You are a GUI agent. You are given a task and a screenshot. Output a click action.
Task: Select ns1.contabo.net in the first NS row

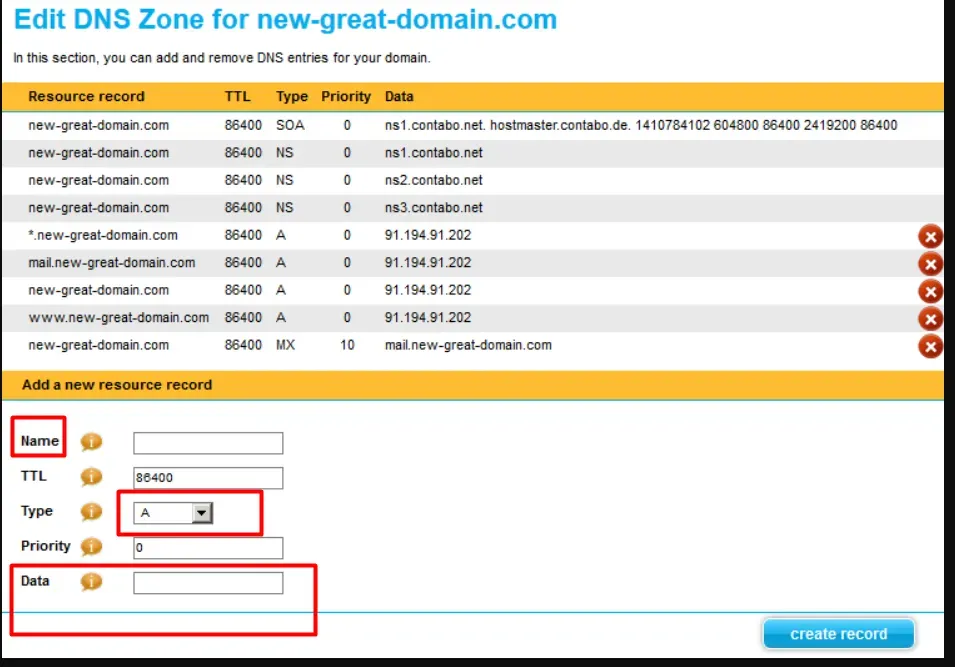pos(434,152)
